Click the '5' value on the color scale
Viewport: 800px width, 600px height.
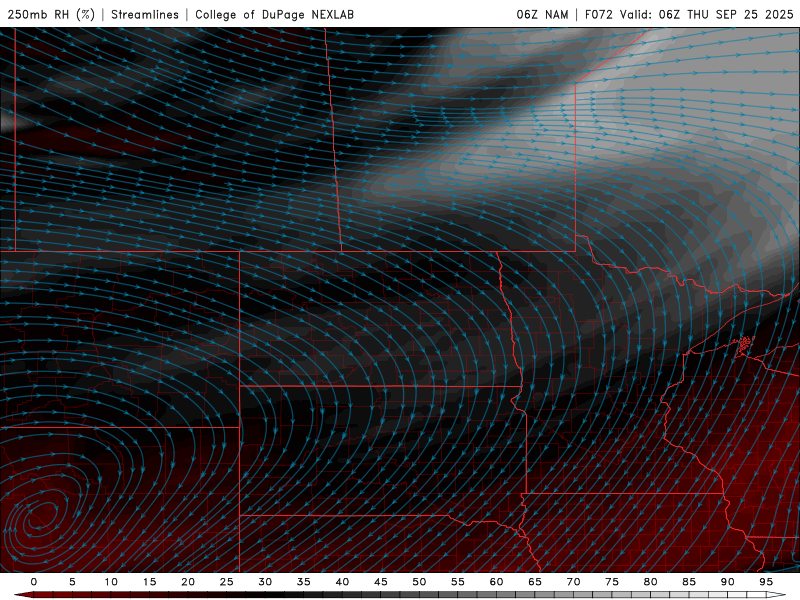(72, 582)
